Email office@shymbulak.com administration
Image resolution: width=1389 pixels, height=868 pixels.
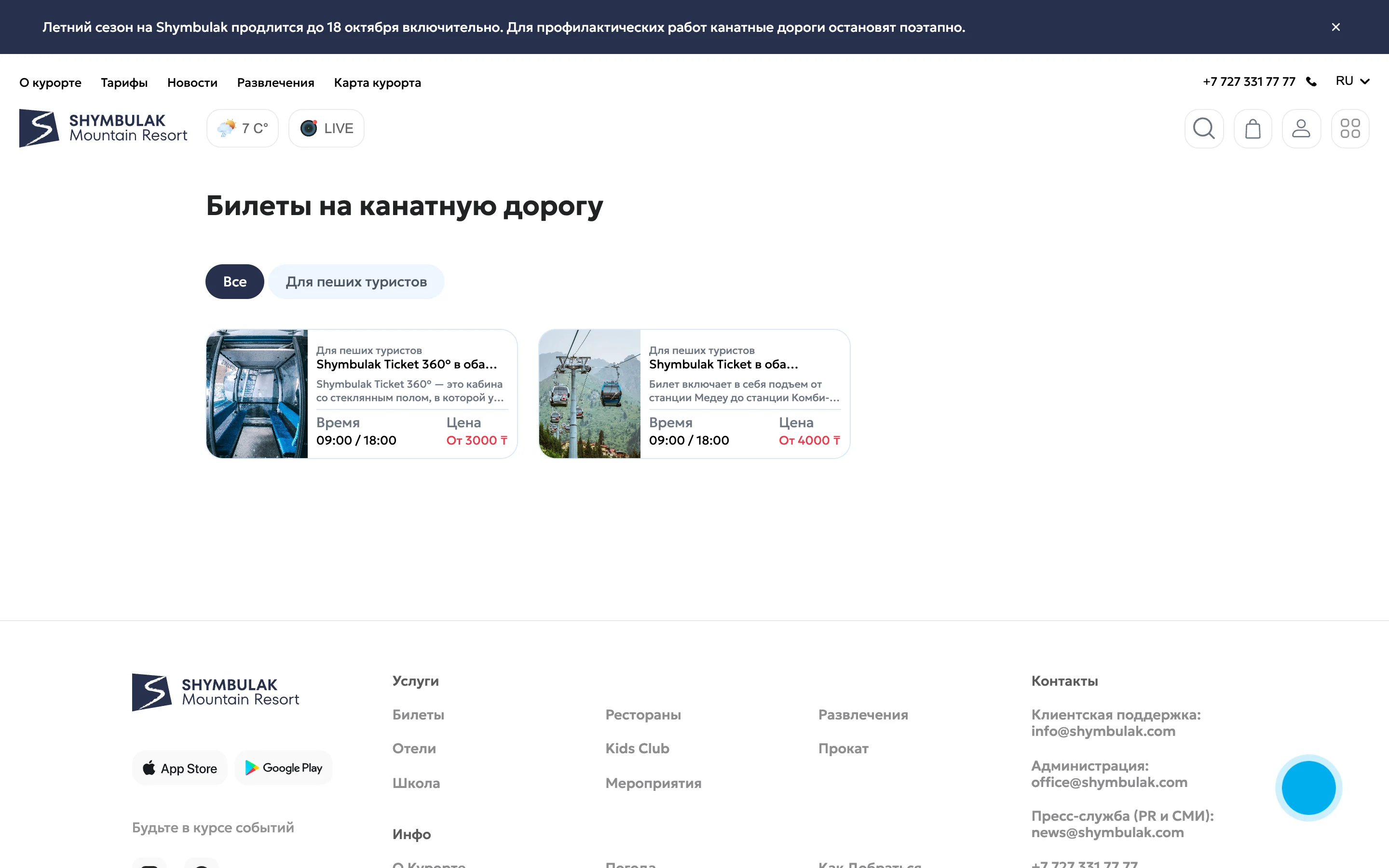click(x=1109, y=783)
